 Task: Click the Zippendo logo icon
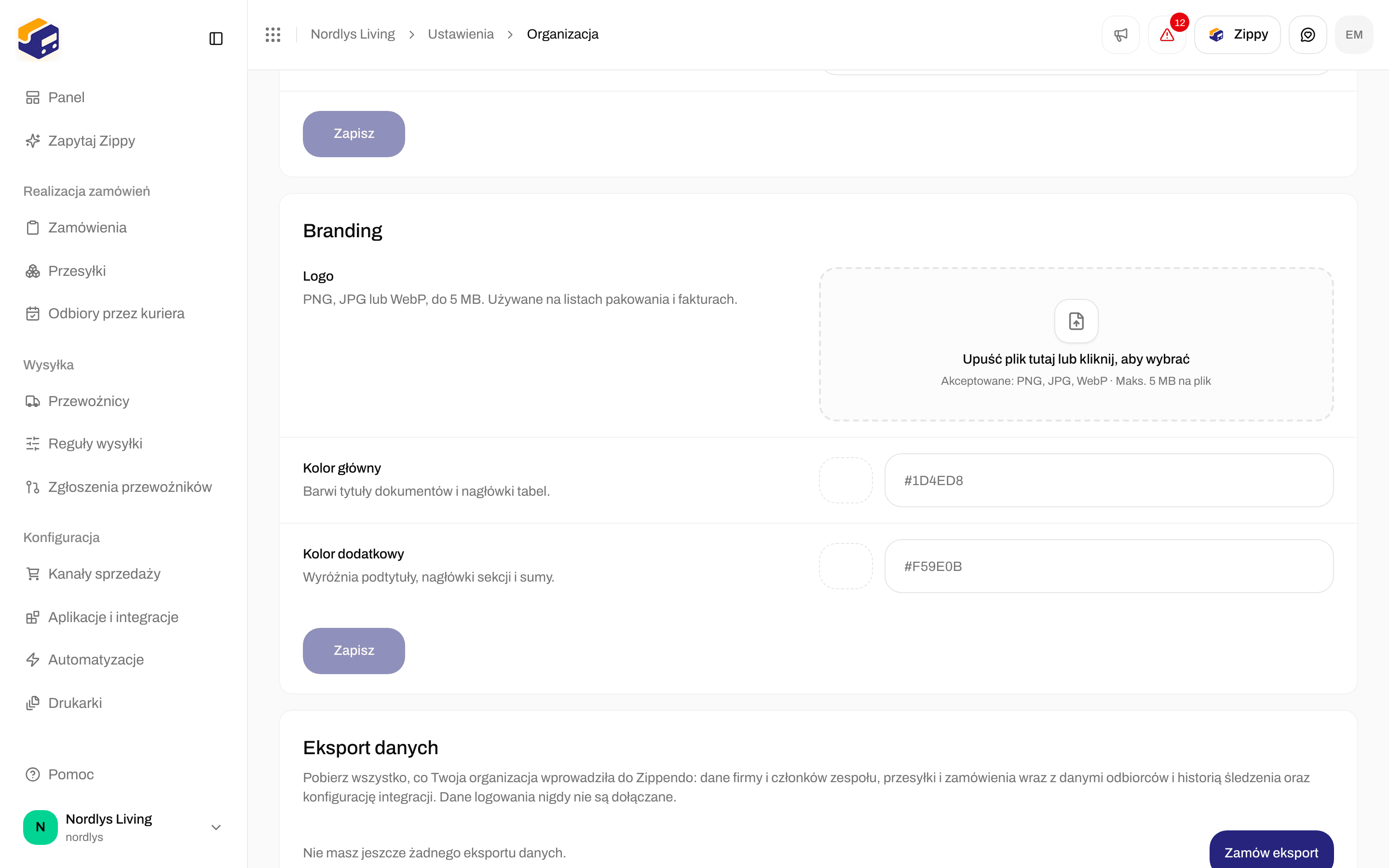39,39
